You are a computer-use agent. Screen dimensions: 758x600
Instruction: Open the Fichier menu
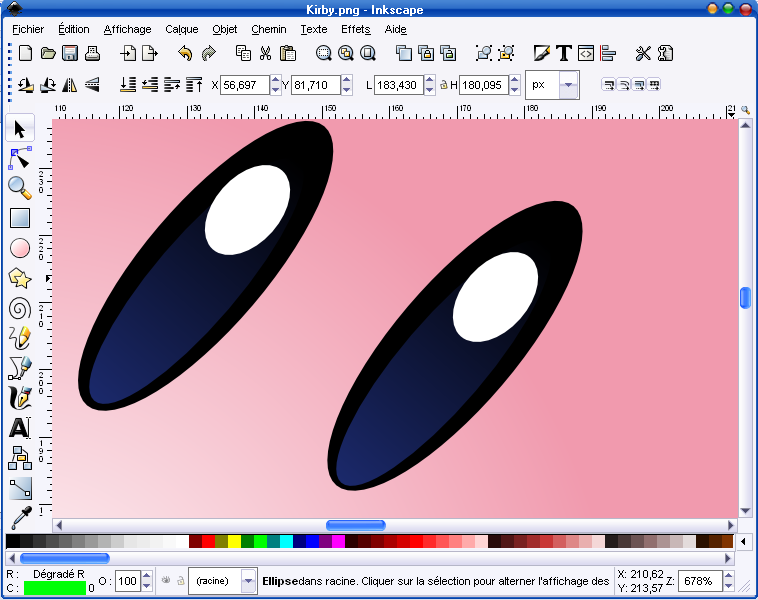pyautogui.click(x=28, y=29)
